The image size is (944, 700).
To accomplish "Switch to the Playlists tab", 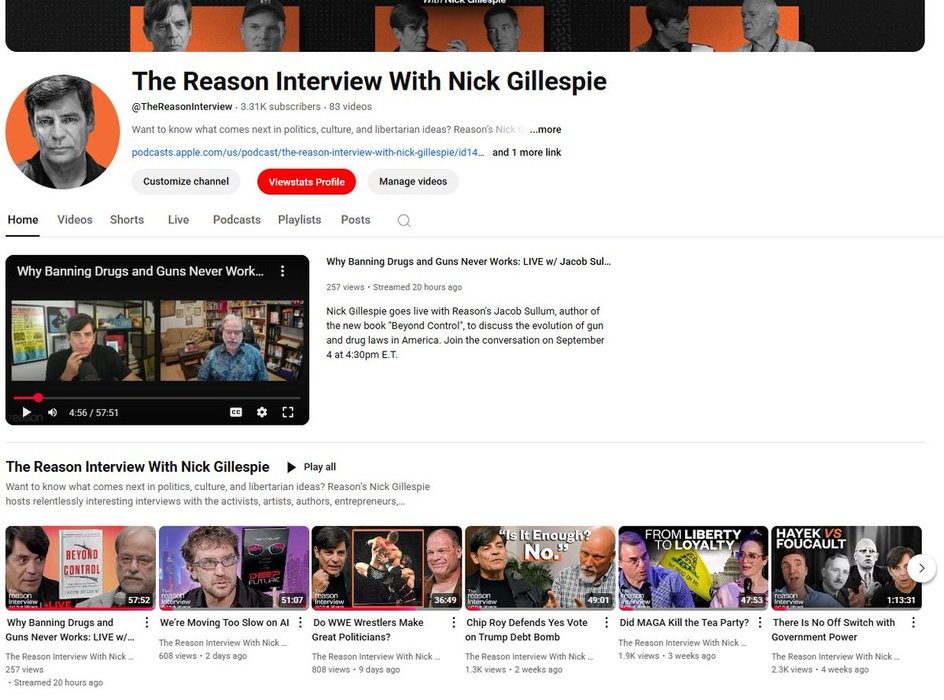I will [299, 220].
